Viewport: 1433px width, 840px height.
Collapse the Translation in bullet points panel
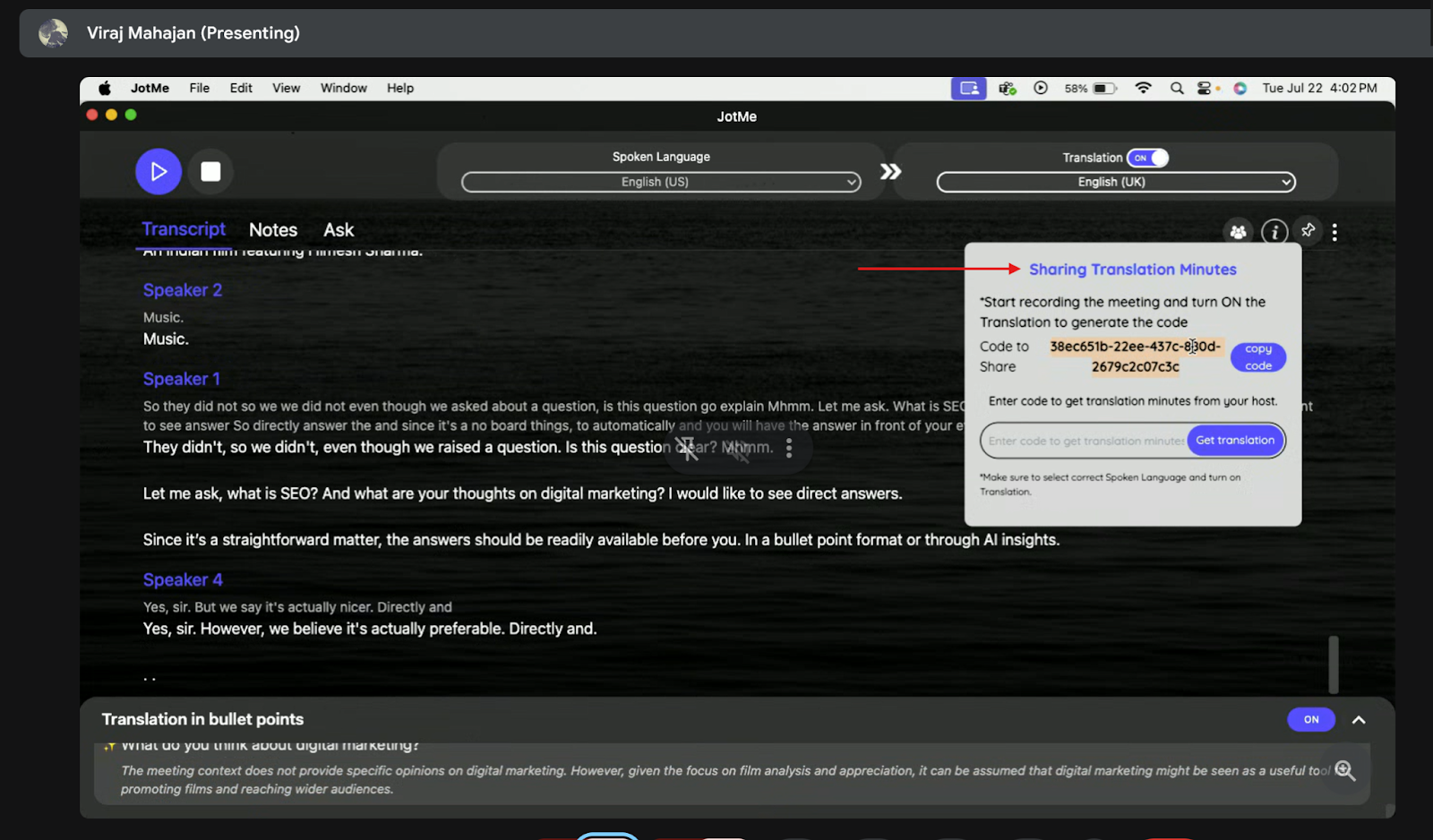point(1359,720)
